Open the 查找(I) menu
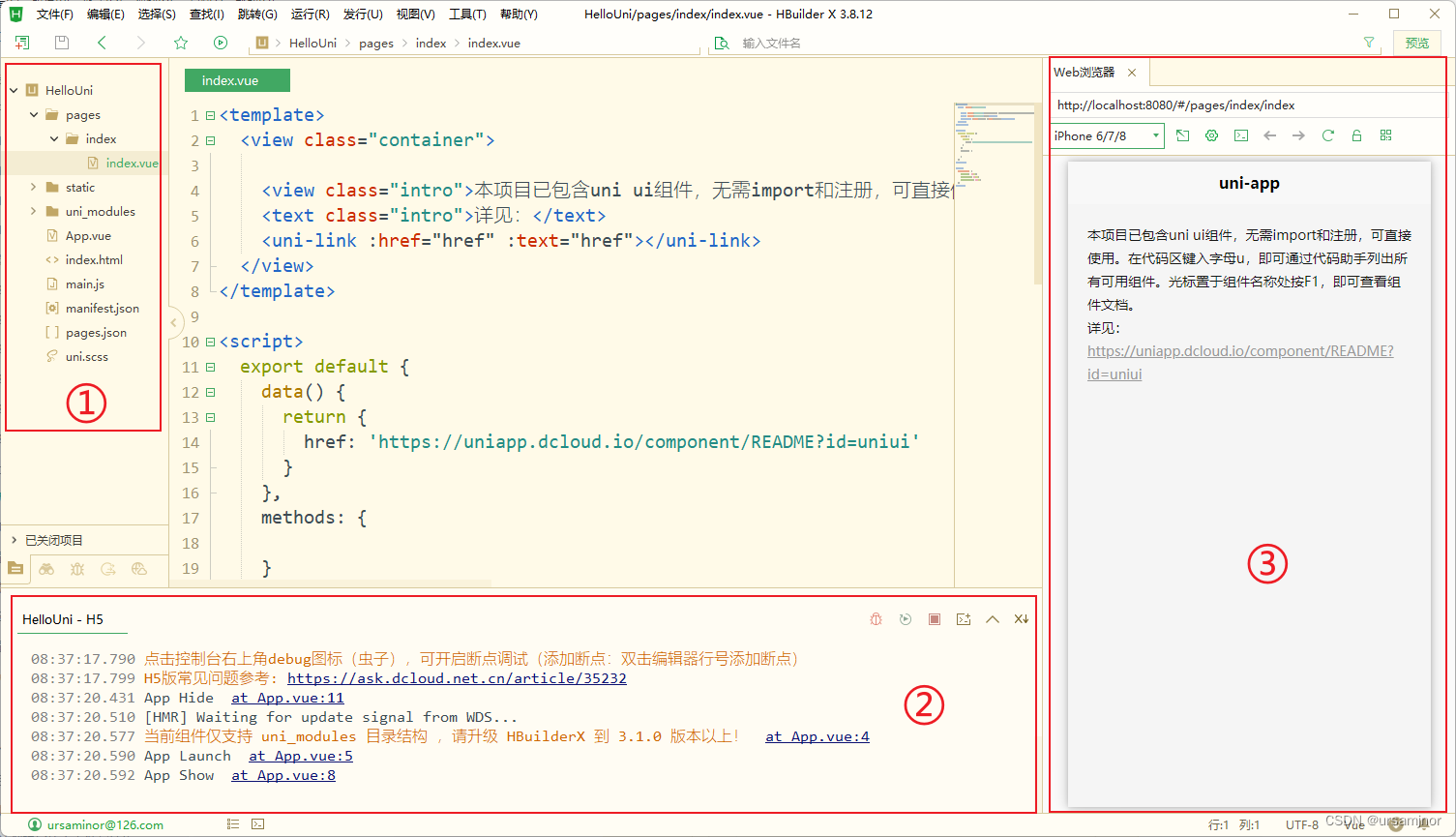 tap(206, 14)
